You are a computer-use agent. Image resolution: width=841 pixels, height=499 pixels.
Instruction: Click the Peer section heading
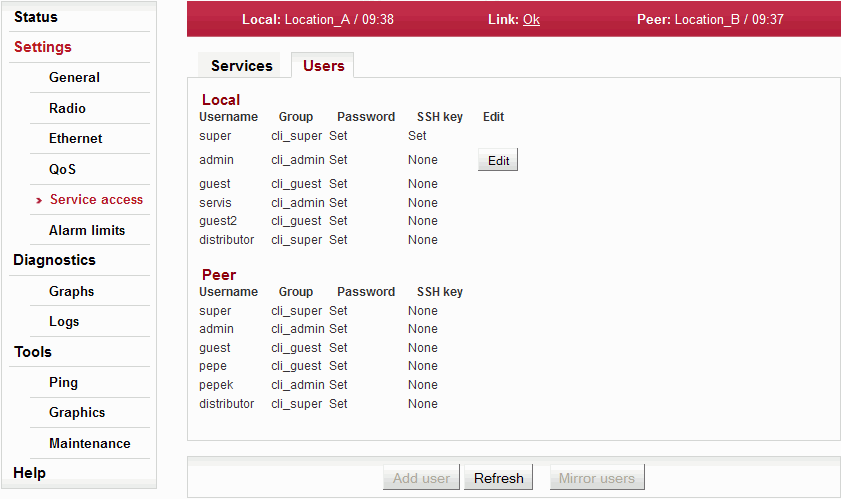(219, 275)
